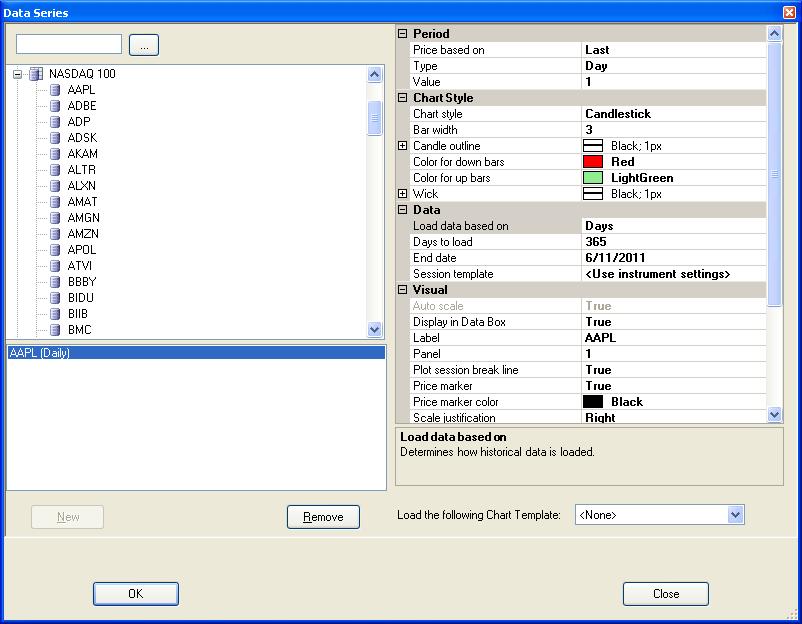Click the Price based on value Last

674,50
